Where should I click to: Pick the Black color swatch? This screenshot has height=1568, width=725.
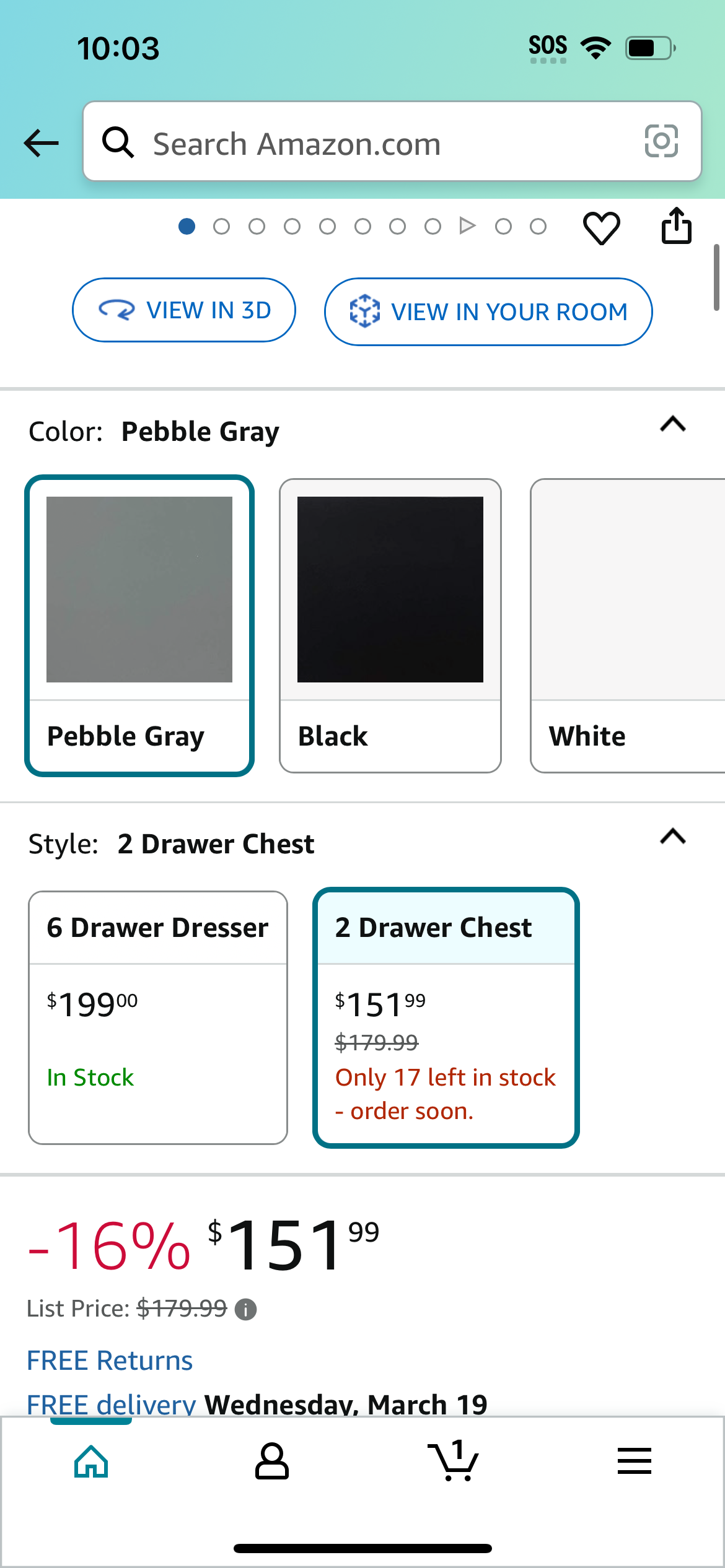point(390,625)
